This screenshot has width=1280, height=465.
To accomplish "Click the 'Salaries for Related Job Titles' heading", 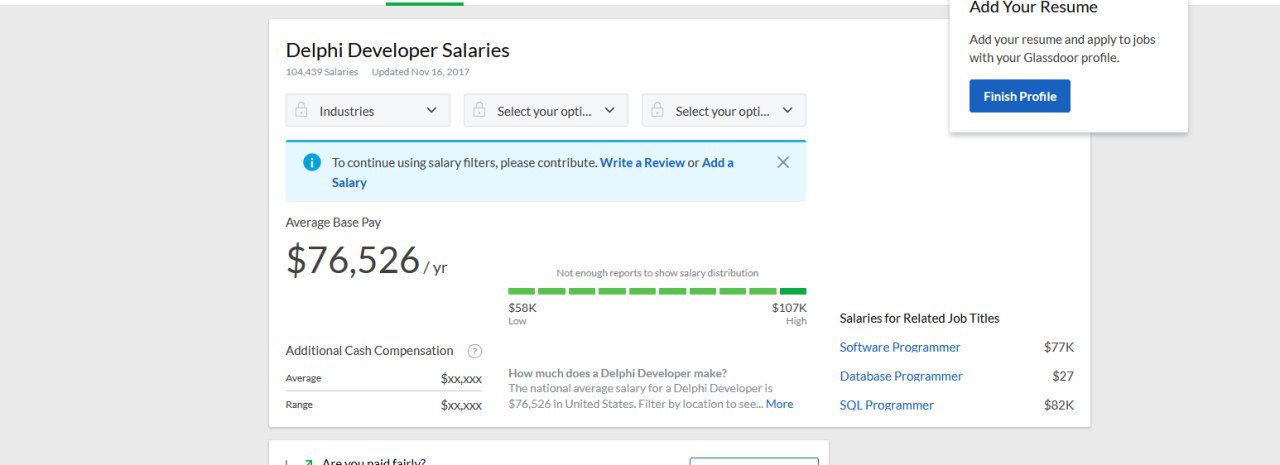I will pyautogui.click(x=920, y=318).
